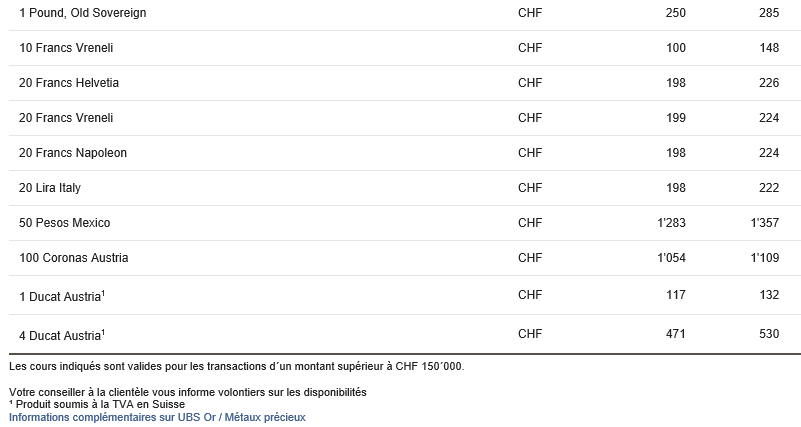
Task: Click the 1'283 price for 50 Pesos Mexico
Action: tap(671, 223)
